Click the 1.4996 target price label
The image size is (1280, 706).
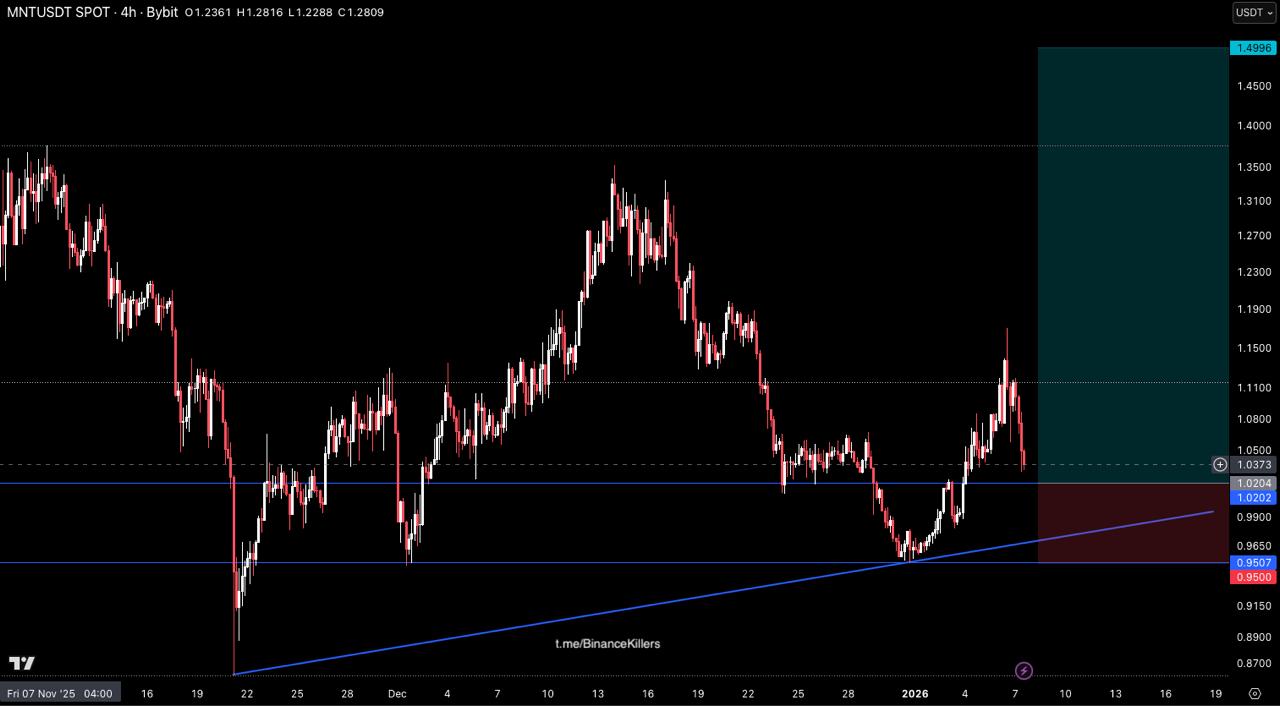tap(1253, 47)
